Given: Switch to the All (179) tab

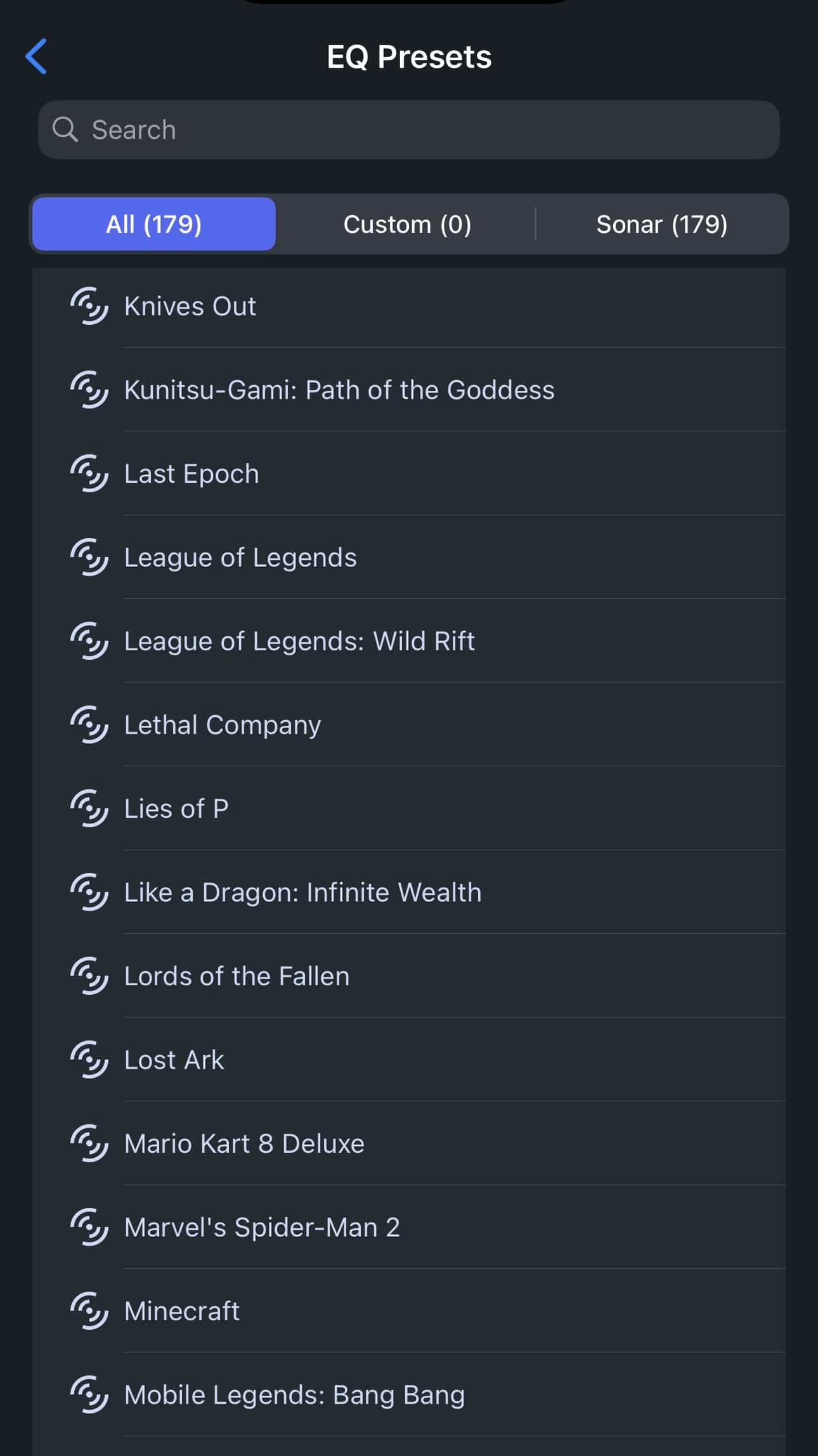Looking at the screenshot, I should coord(154,224).
